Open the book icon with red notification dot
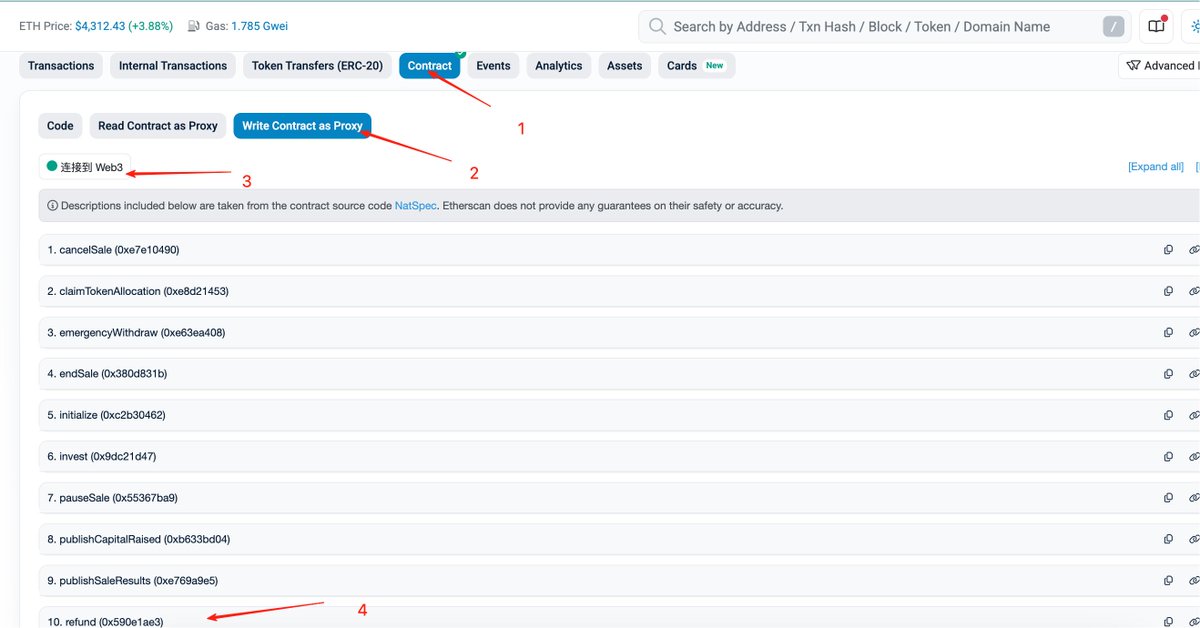 coord(1156,27)
